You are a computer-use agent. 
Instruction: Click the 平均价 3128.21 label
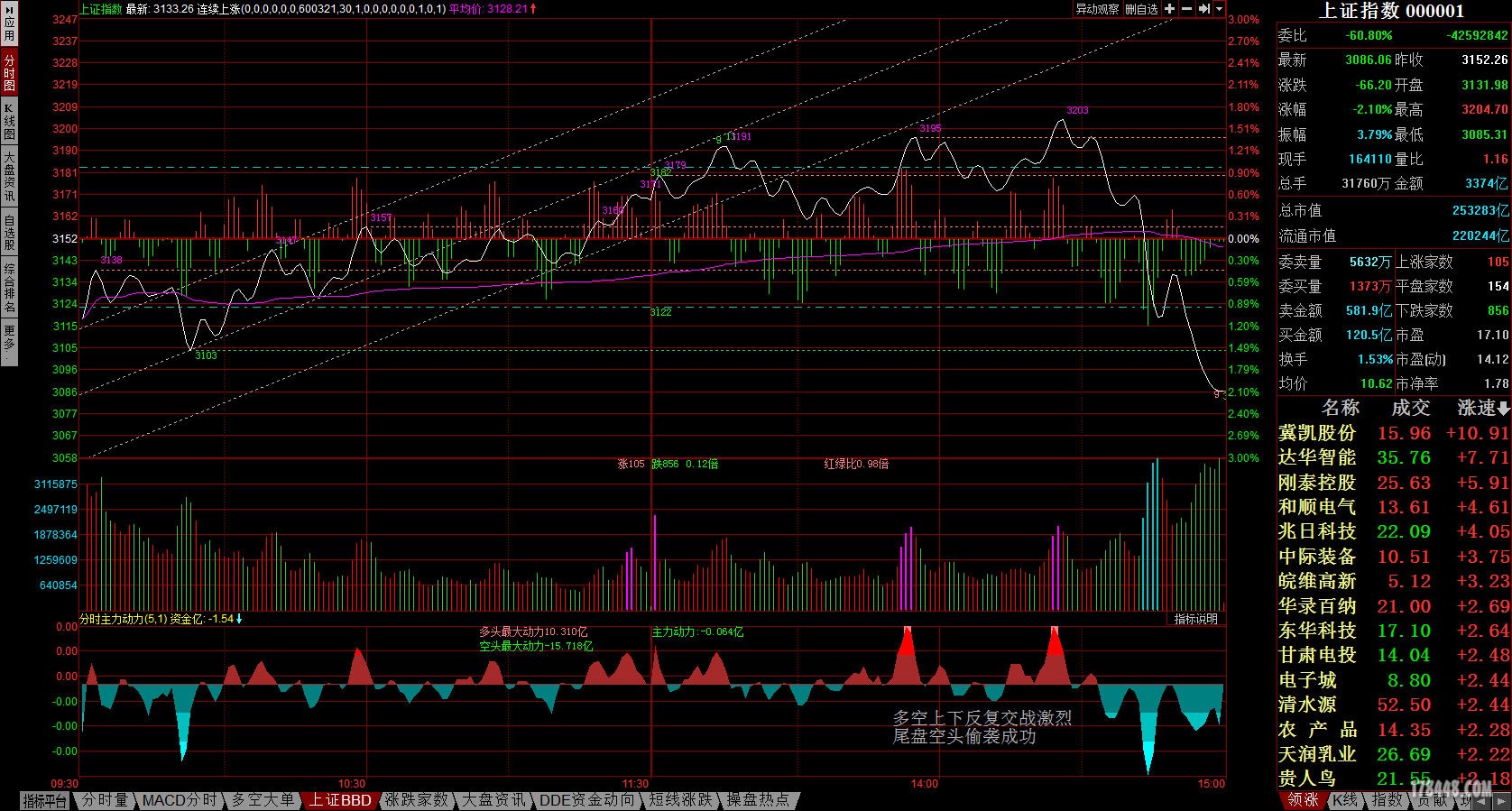point(487,9)
